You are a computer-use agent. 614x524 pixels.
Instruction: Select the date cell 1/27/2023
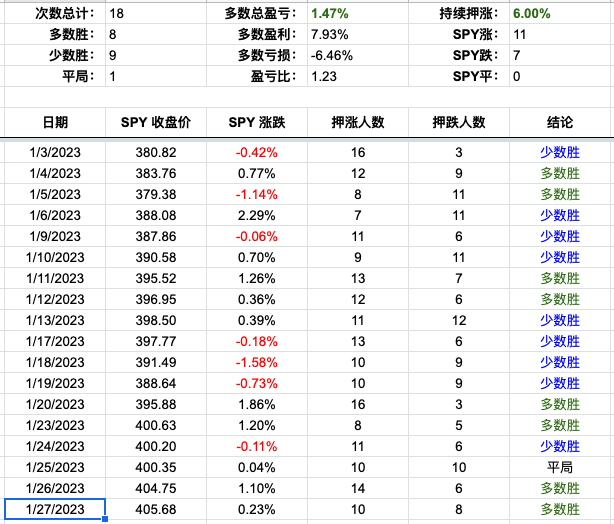pos(55,509)
